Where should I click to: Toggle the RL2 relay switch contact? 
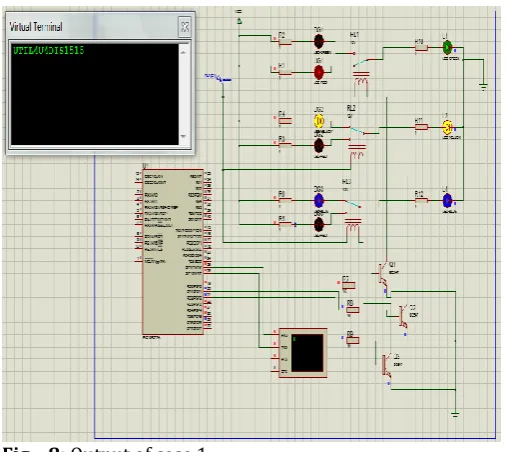[357, 130]
